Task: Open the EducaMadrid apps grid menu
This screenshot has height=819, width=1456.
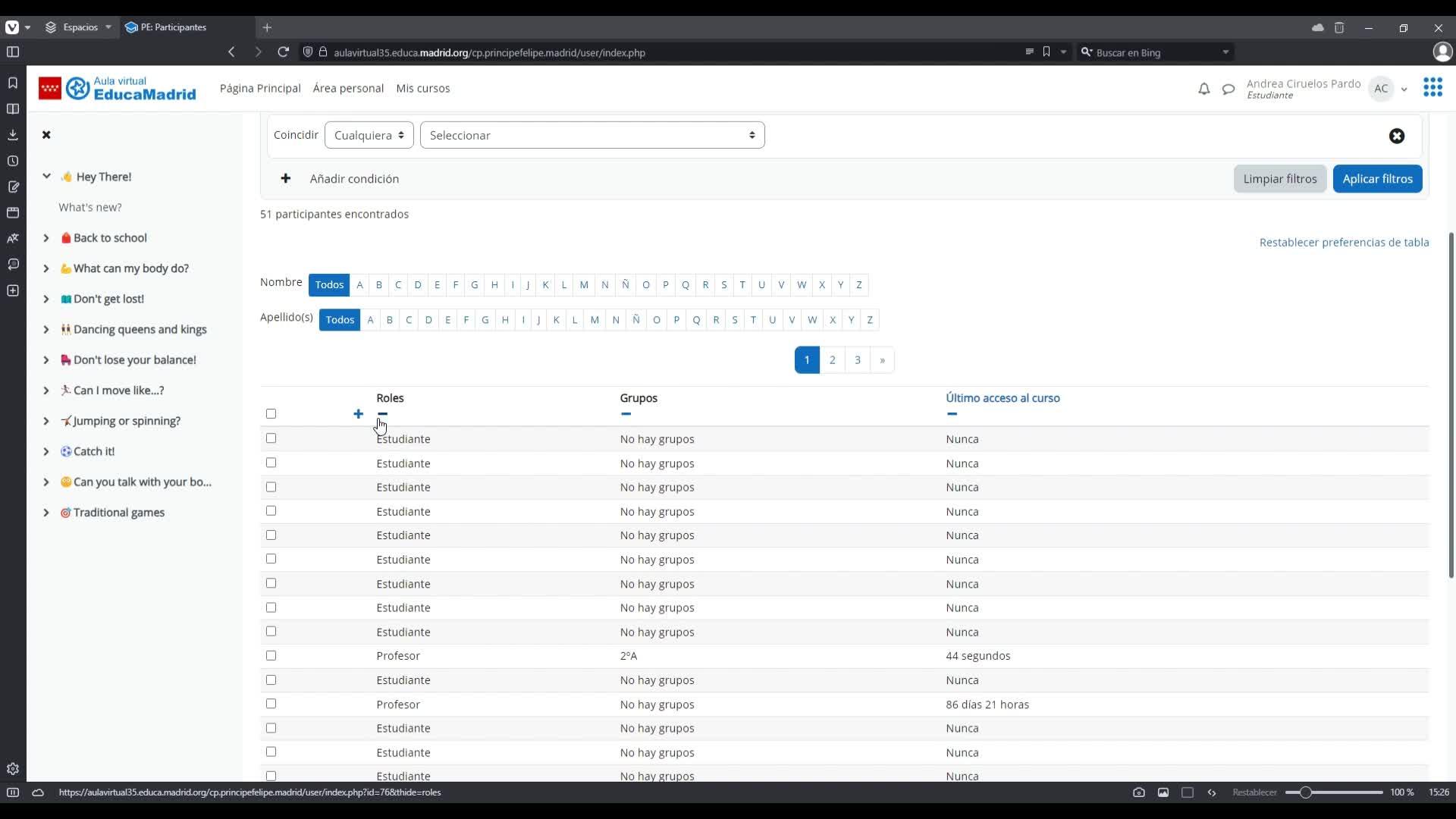Action: point(1432,88)
